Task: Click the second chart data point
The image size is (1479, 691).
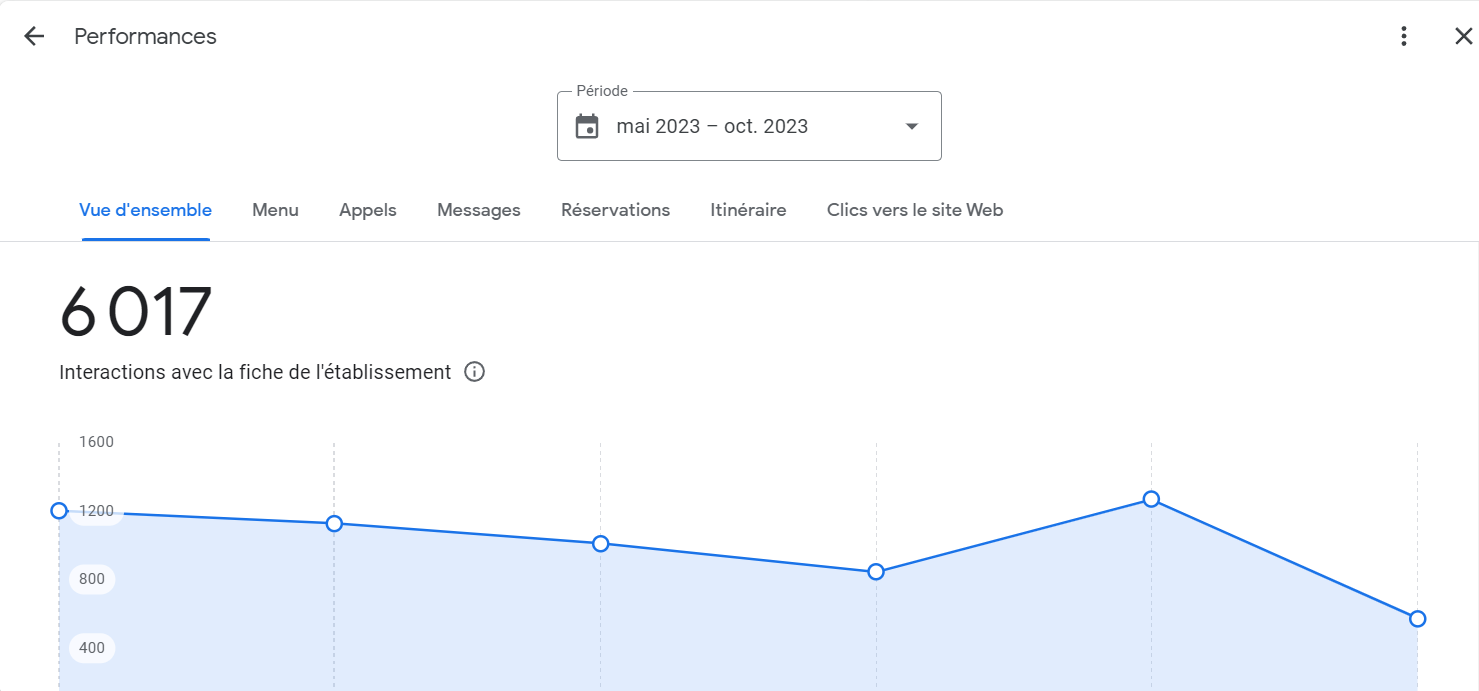Action: pos(334,524)
